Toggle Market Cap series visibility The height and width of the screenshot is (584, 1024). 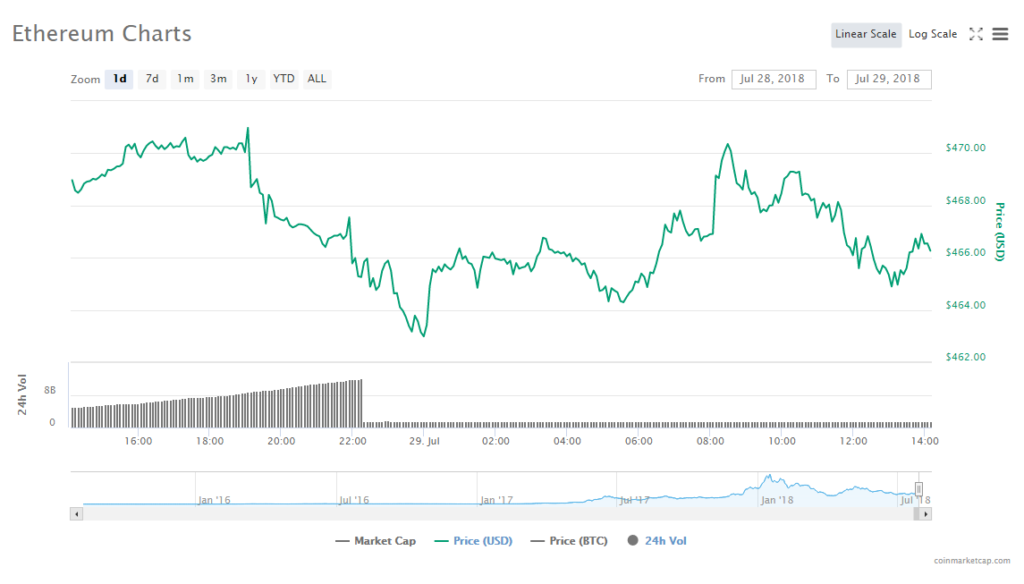(x=375, y=541)
